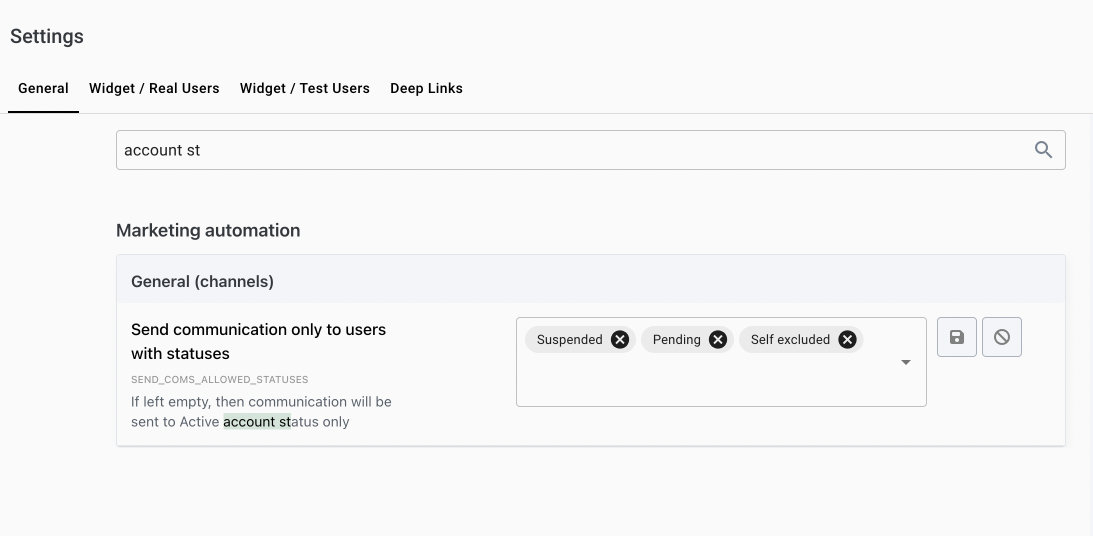1093x536 pixels.
Task: Focus the settings search field
Action: tap(570, 150)
